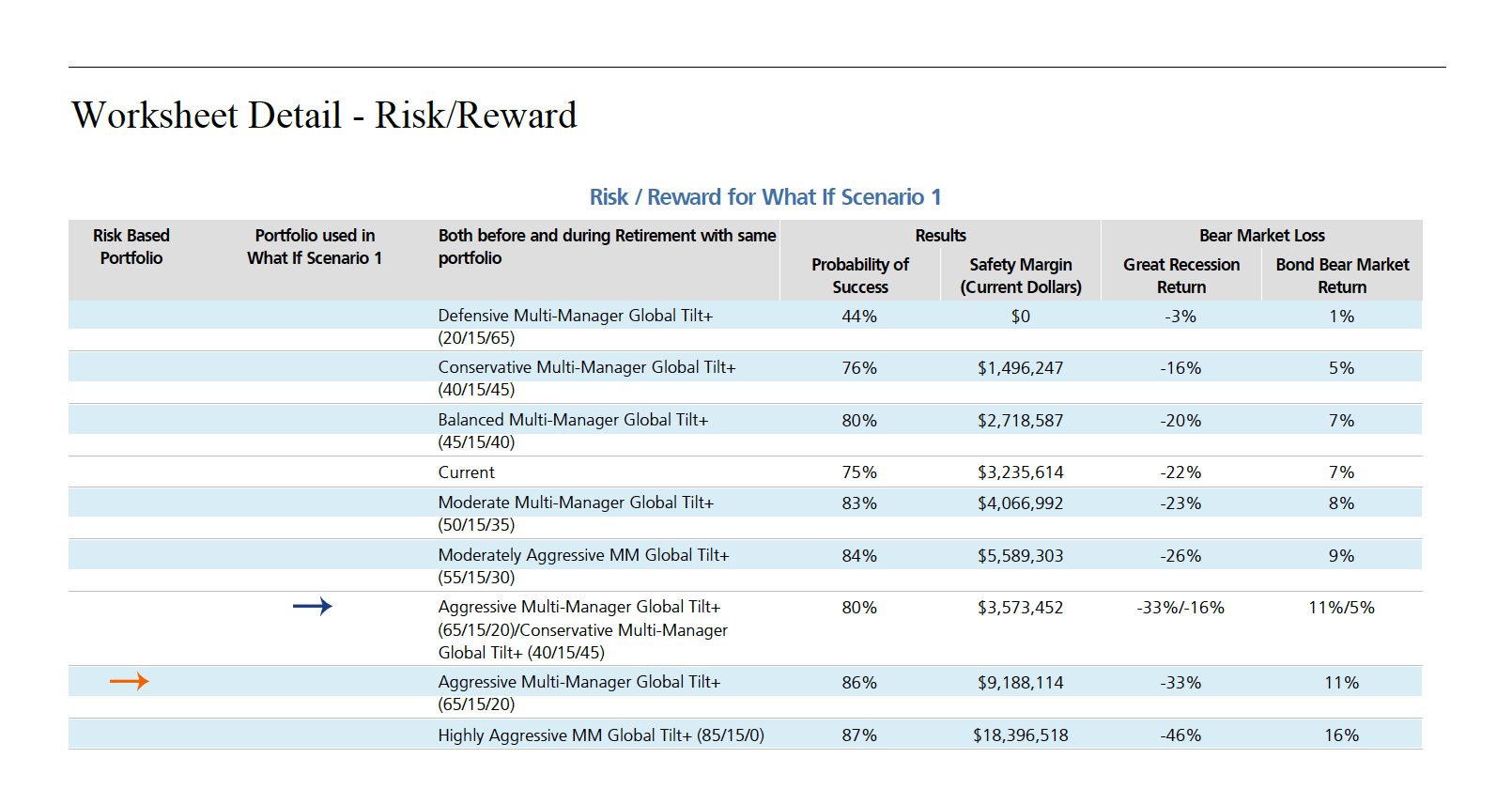Viewport: 1512px width, 789px height.
Task: Click the $18,396,518 safety margin value
Action: (1020, 735)
